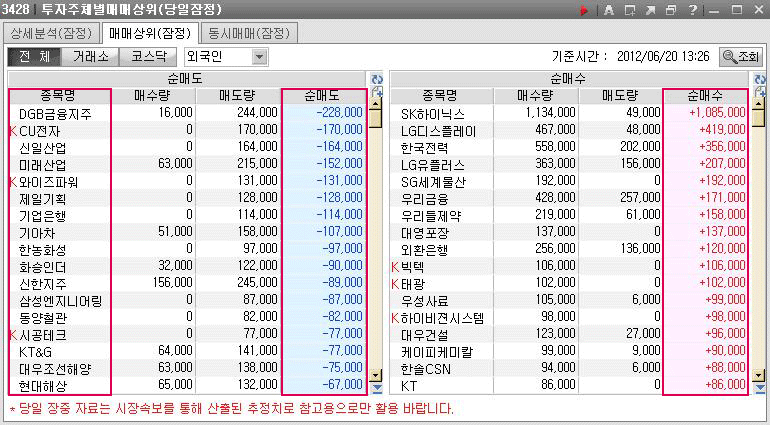This screenshot has height=425, width=770.
Task: Select the 하이비젼시스템 stock row
Action: pyautogui.click(x=570, y=317)
